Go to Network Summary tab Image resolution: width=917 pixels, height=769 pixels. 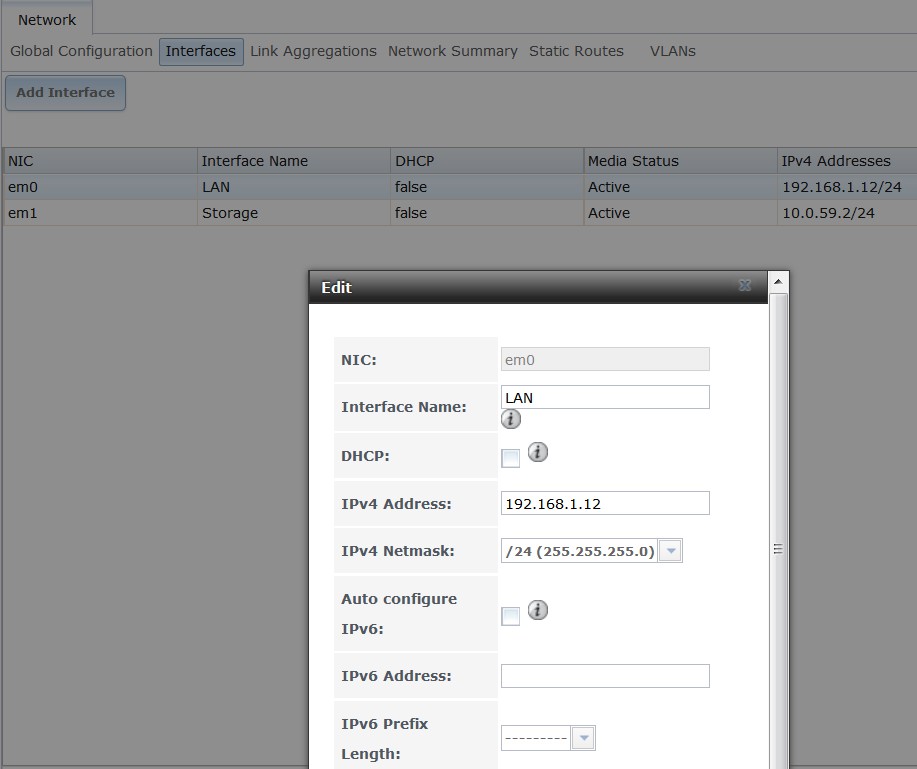point(452,51)
